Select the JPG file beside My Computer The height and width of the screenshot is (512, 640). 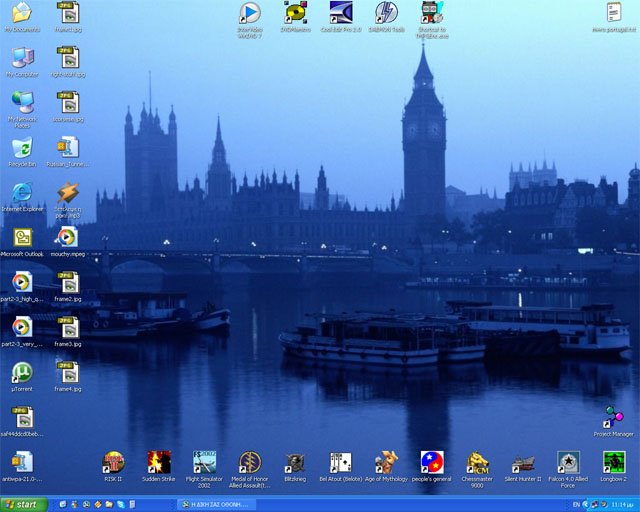(x=68, y=58)
